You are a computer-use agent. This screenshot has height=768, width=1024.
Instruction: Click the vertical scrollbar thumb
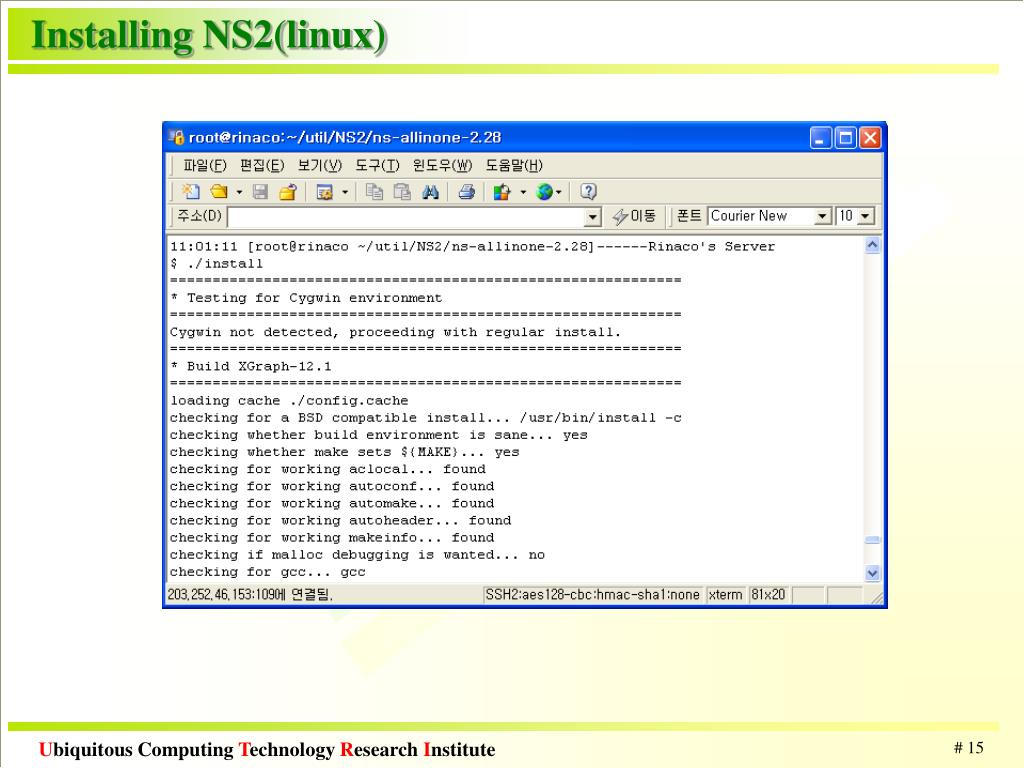(x=872, y=540)
